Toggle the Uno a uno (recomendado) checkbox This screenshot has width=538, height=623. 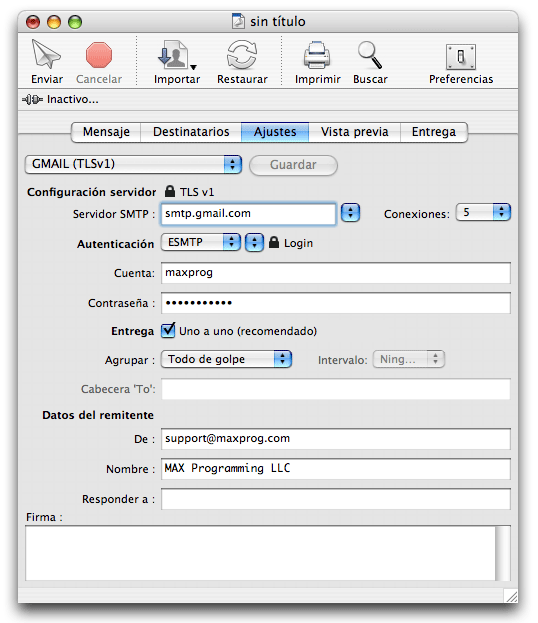click(x=168, y=330)
